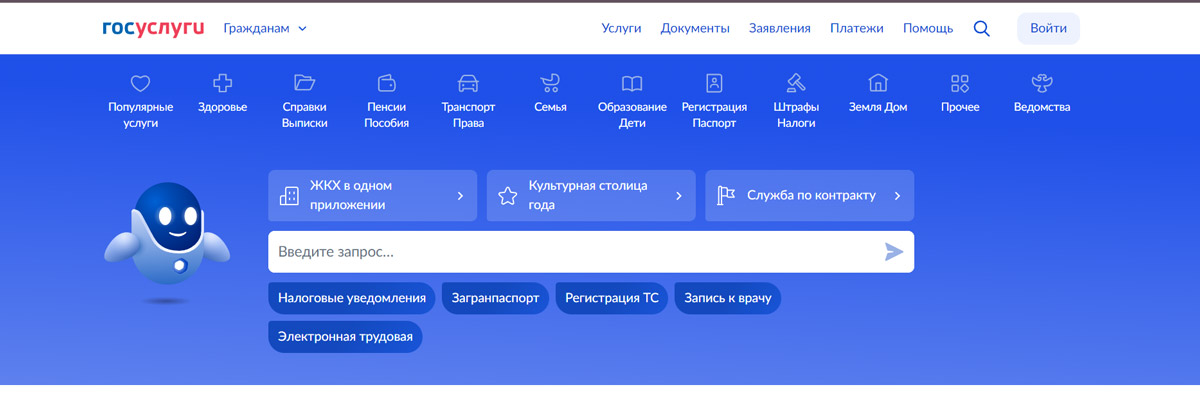Click the send arrow in search field
Image resolution: width=1200 pixels, height=413 pixels.
point(894,252)
